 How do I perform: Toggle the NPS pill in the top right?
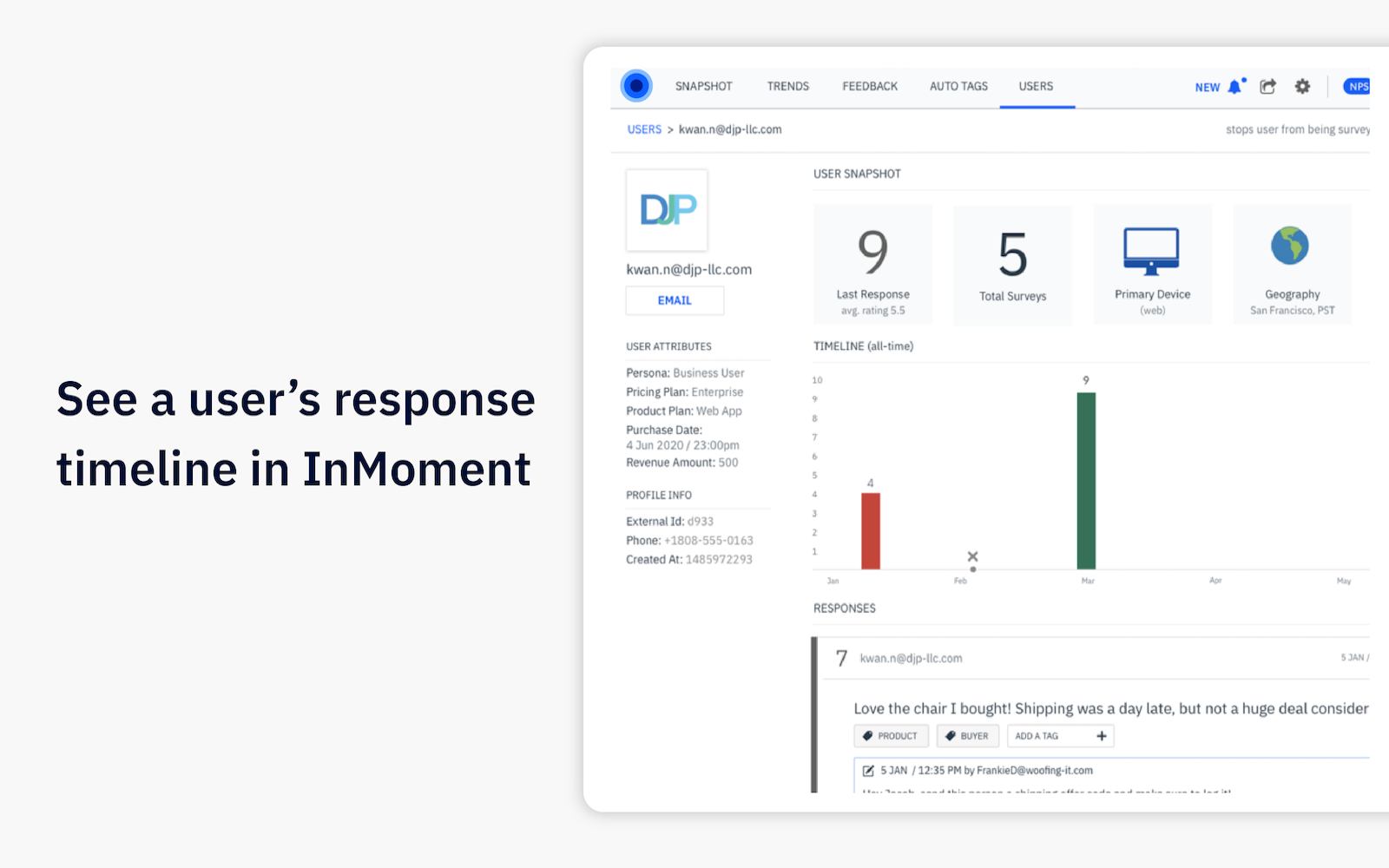(x=1357, y=86)
